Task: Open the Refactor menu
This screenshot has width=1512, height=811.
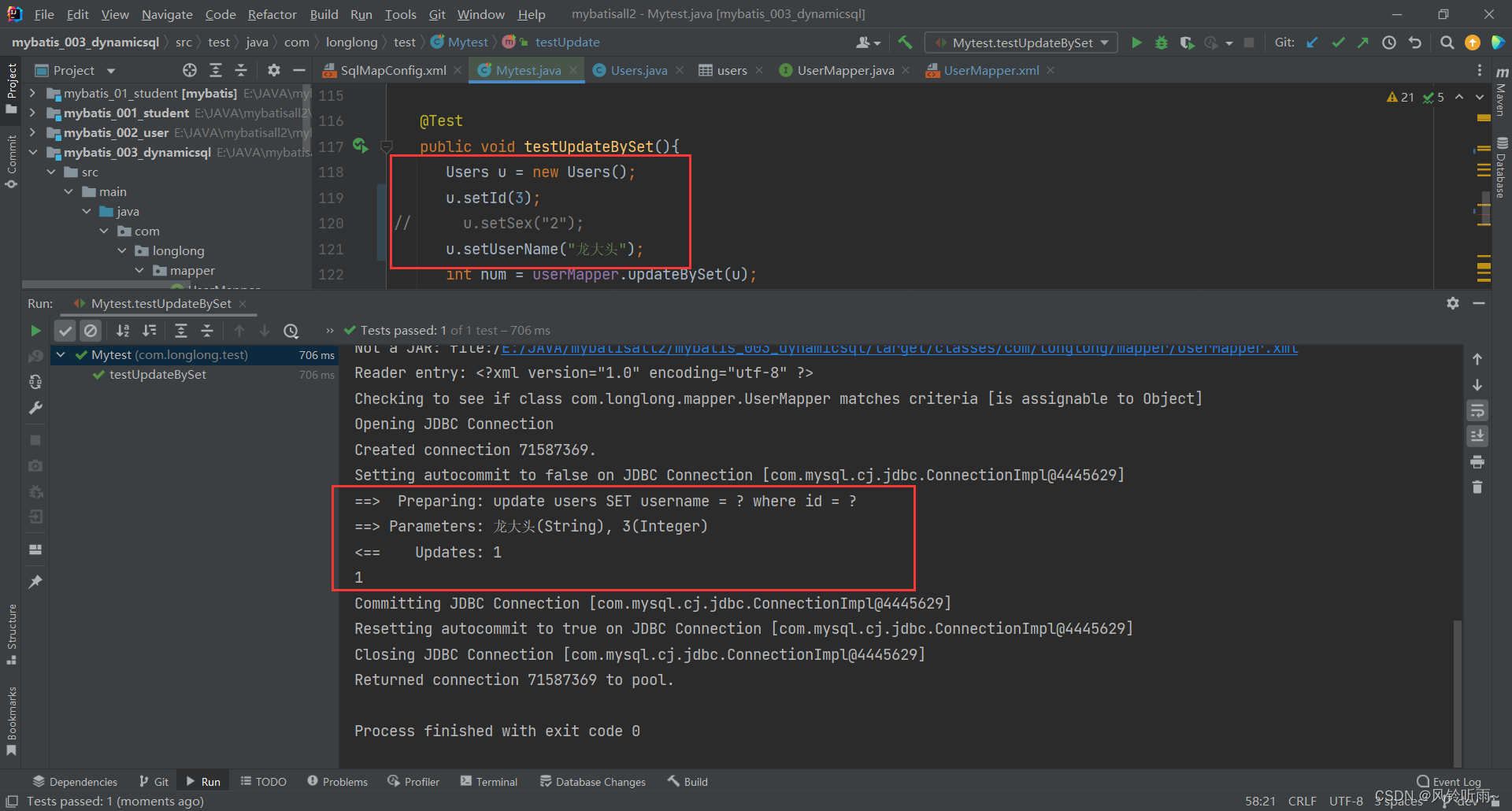Action: pyautogui.click(x=272, y=14)
